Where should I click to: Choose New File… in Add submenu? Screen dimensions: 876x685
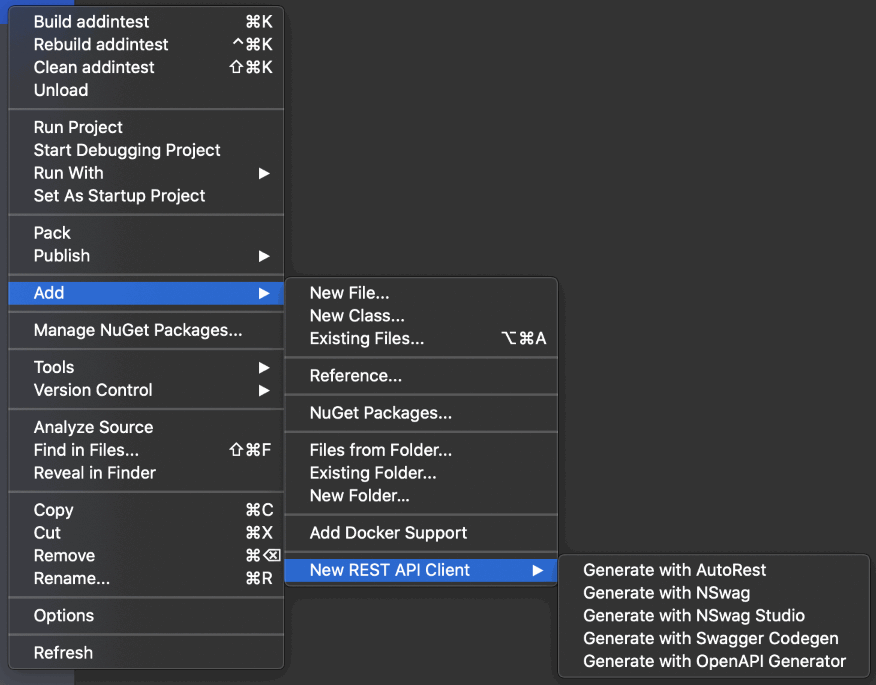tap(421, 293)
